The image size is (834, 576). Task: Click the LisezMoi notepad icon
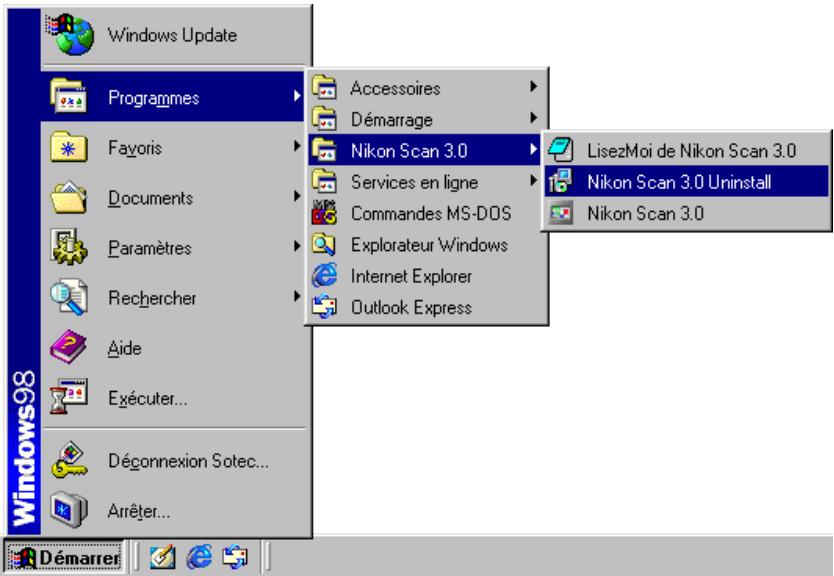(x=561, y=149)
